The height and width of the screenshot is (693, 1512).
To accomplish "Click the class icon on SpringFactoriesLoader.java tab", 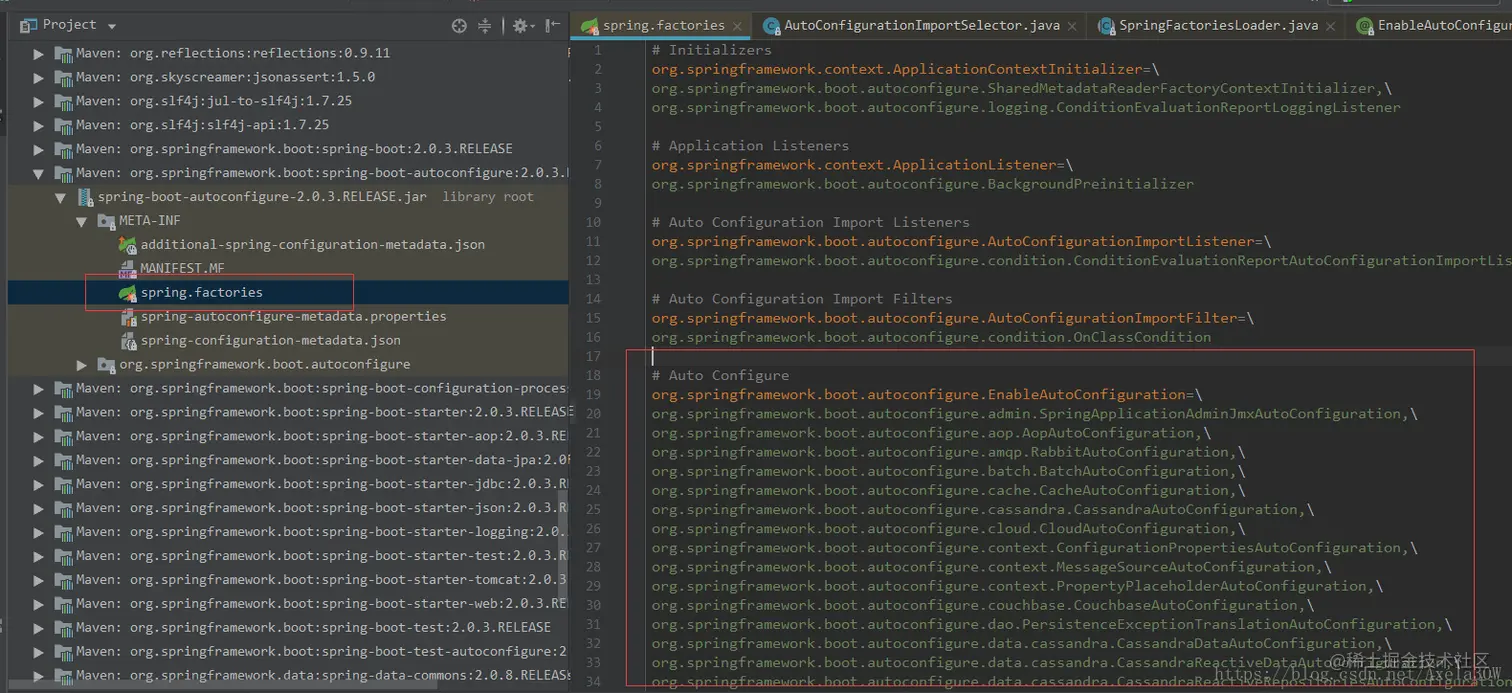I will coord(1106,26).
